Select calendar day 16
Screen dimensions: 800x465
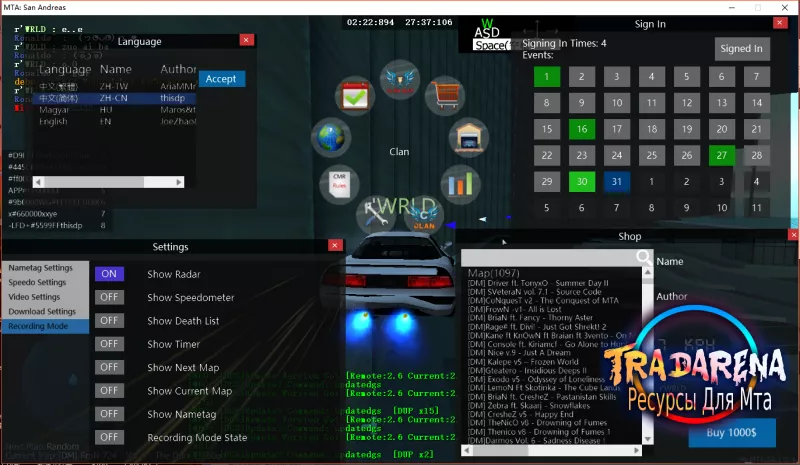pyautogui.click(x=582, y=129)
